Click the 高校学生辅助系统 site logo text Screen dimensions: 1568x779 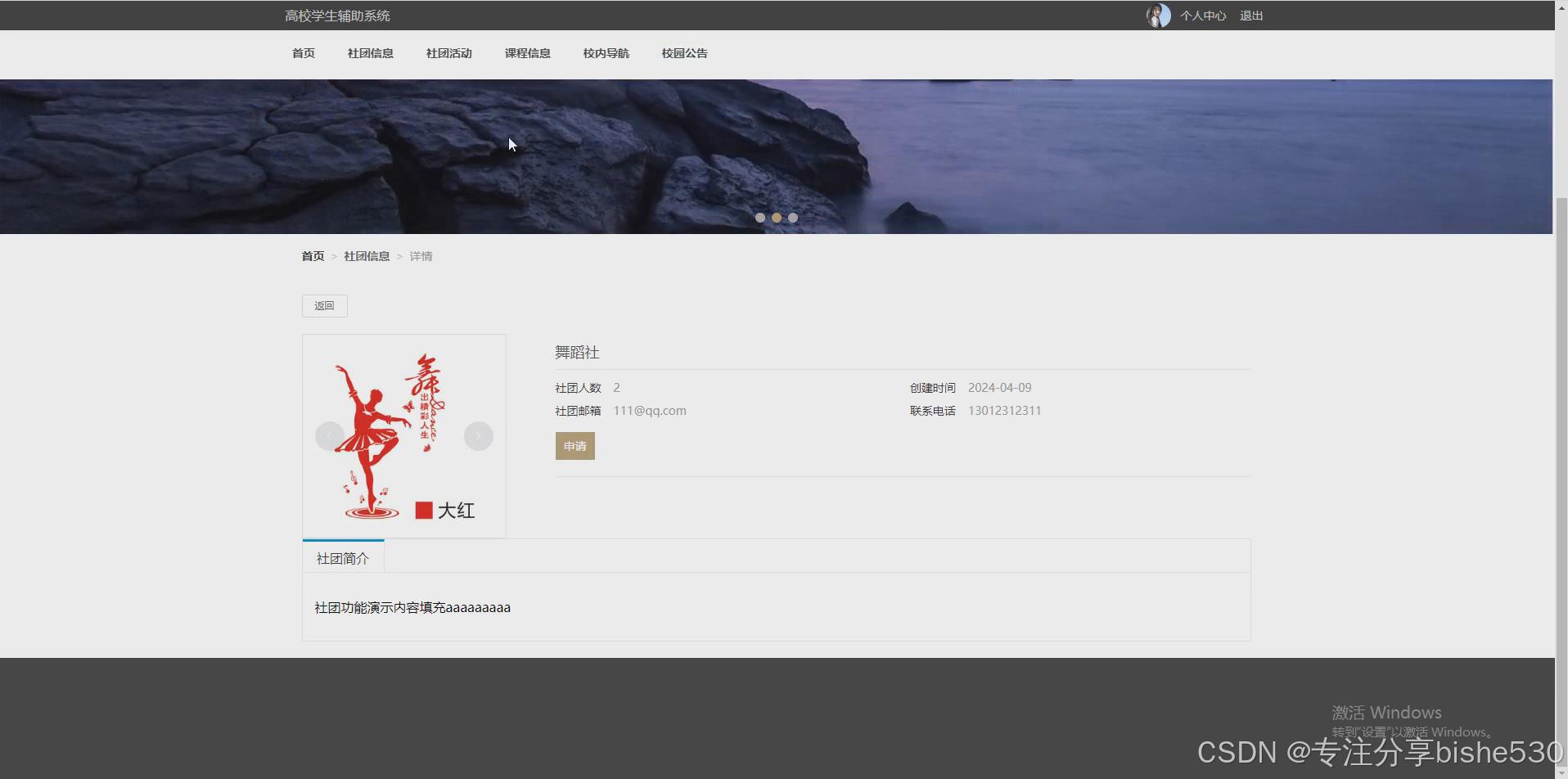[337, 15]
